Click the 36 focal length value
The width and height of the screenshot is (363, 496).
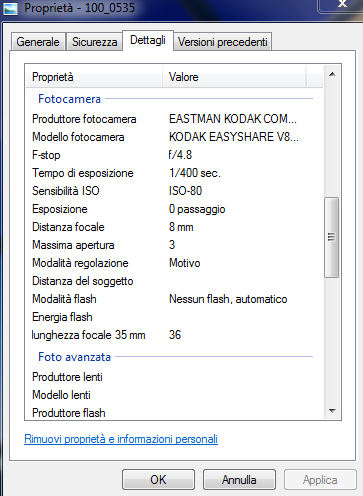175,335
